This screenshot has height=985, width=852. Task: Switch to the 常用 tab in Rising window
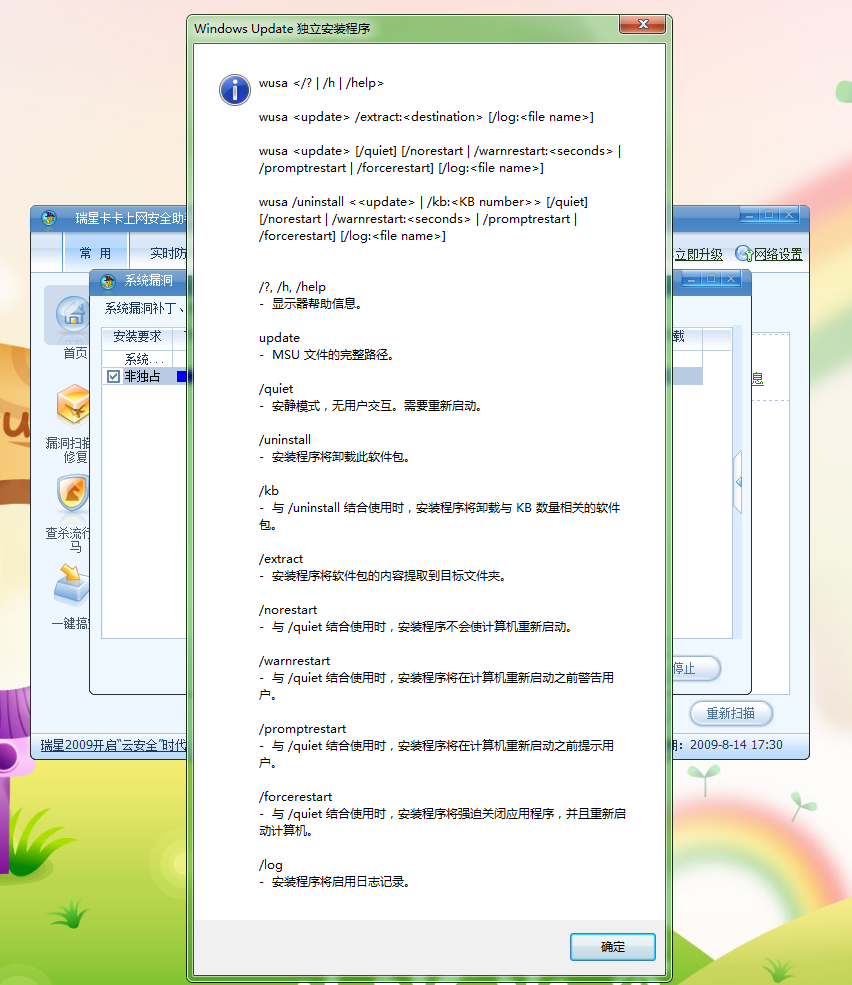(x=96, y=253)
